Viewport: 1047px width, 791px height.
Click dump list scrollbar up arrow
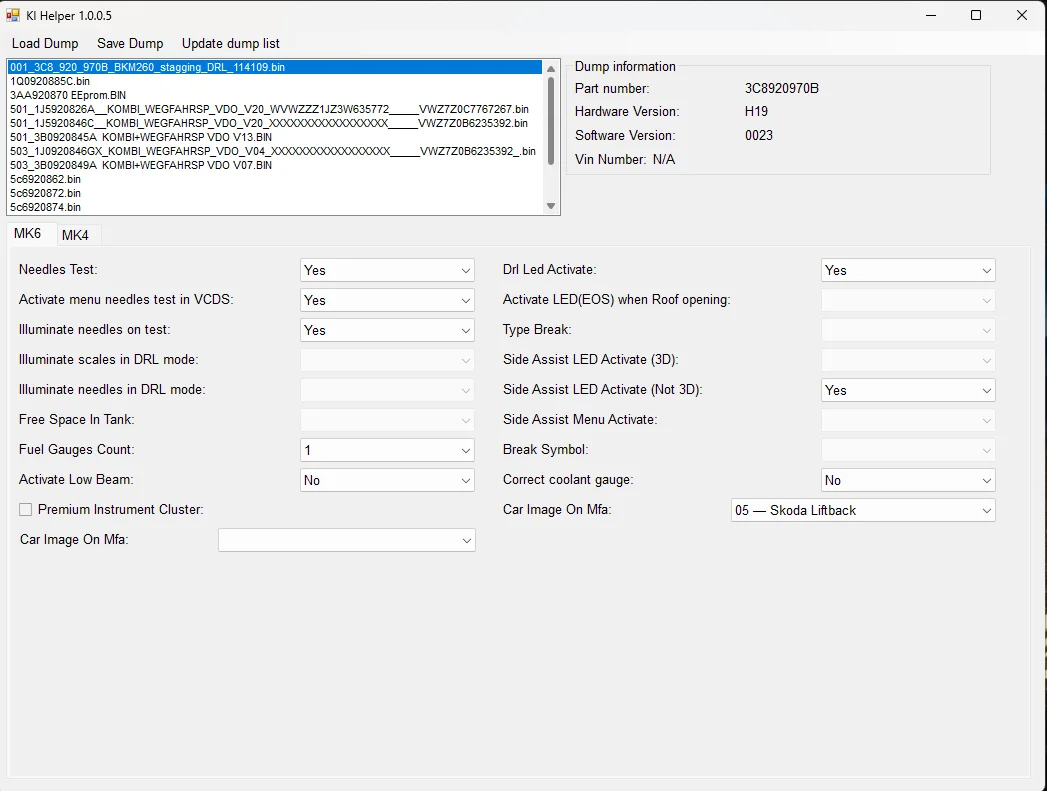[x=551, y=69]
